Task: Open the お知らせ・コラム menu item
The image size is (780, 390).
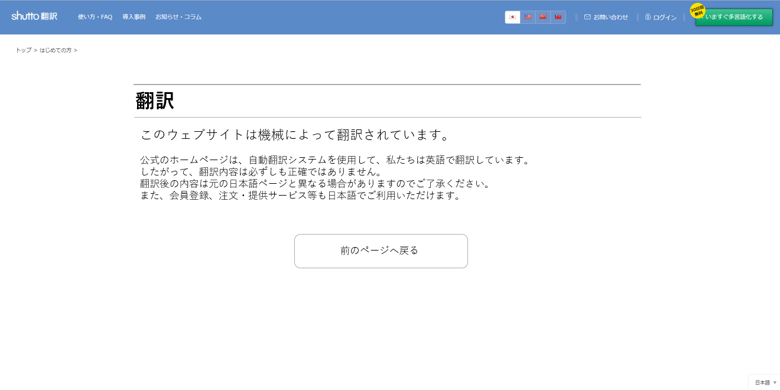Action: point(179,17)
